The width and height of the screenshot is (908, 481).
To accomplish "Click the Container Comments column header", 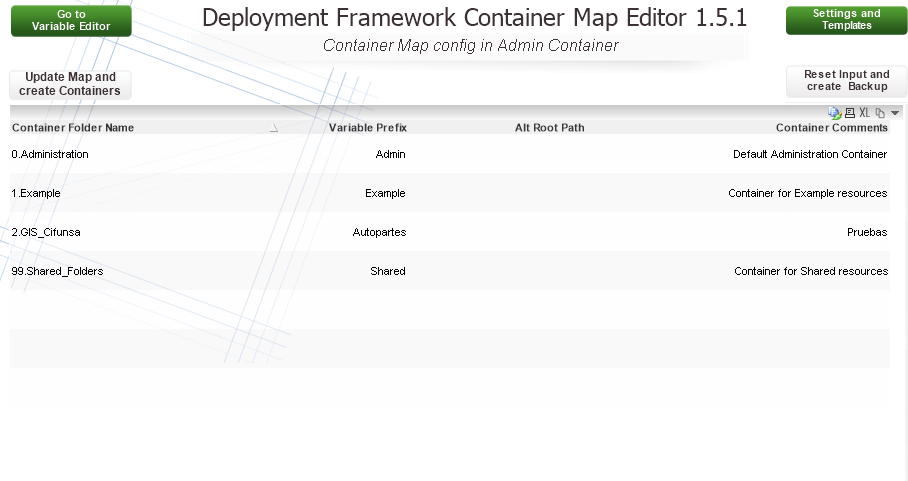I will 831,128.
